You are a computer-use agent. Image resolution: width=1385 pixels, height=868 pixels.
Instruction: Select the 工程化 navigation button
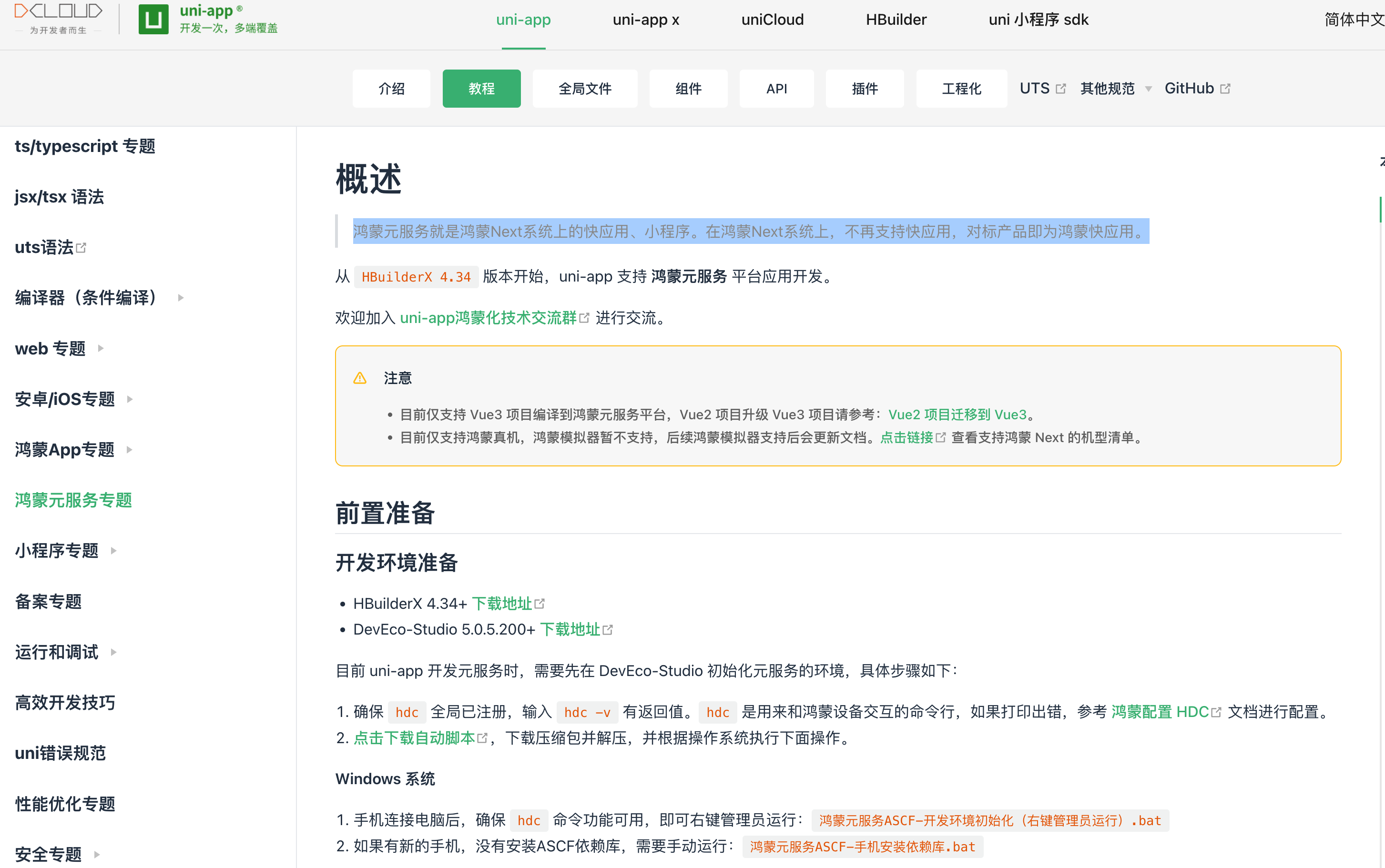point(961,89)
